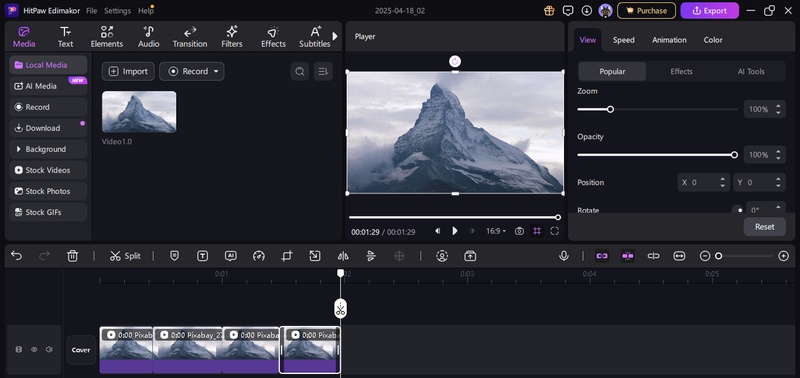This screenshot has width=800, height=378.
Task: Play the video in player
Action: point(455,231)
